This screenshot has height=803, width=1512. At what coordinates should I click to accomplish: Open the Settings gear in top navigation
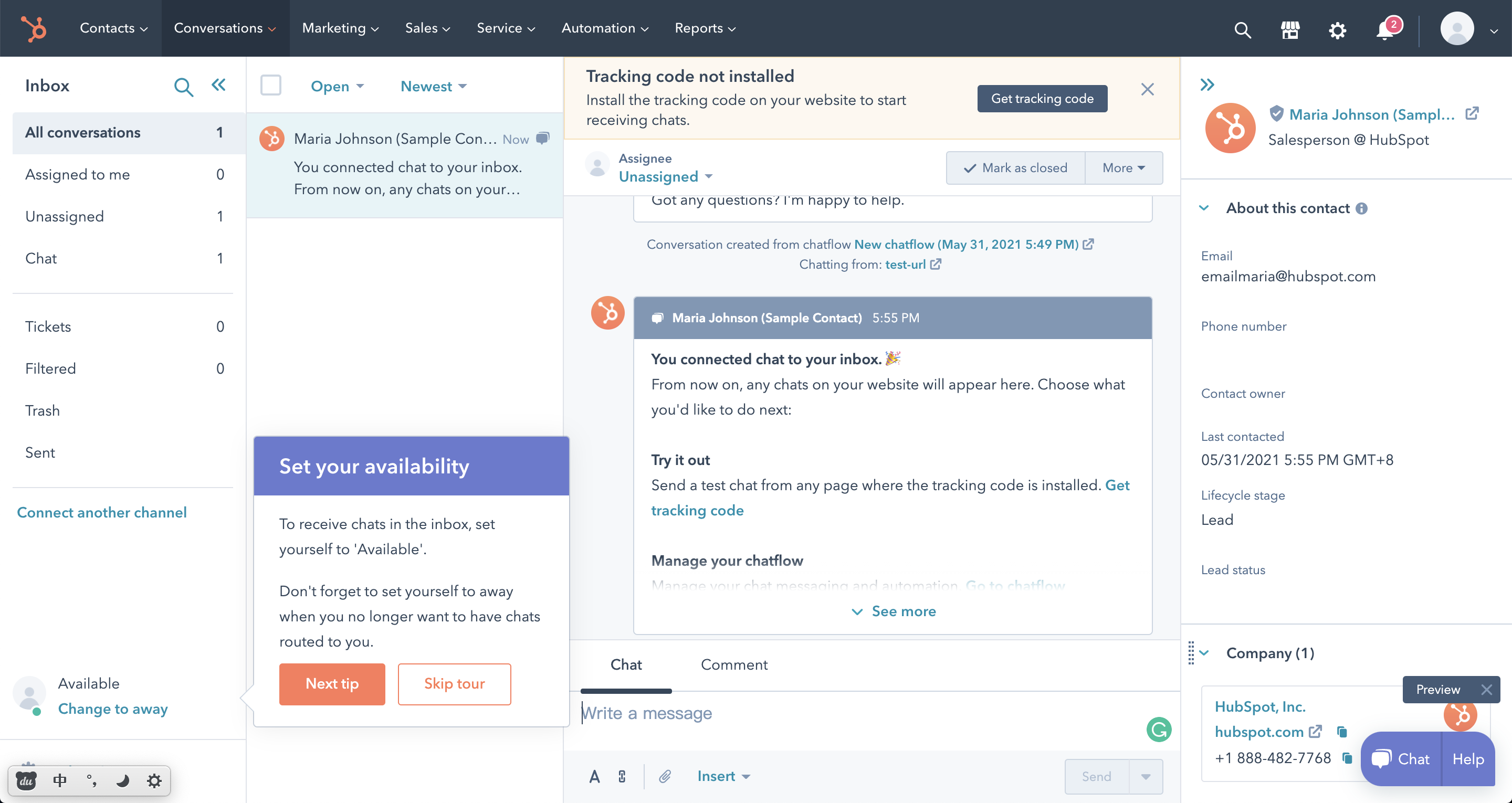[1337, 29]
